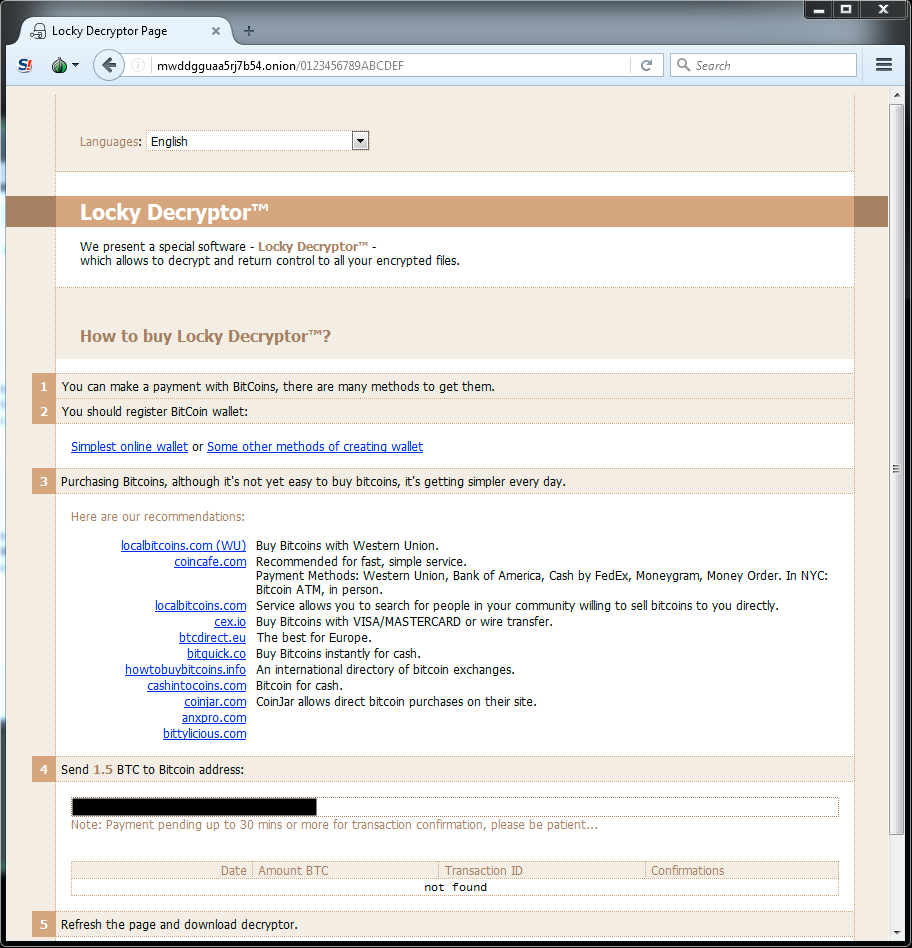Close the Locky Decryptor Page tab
Image resolution: width=912 pixels, height=948 pixels.
[x=216, y=31]
